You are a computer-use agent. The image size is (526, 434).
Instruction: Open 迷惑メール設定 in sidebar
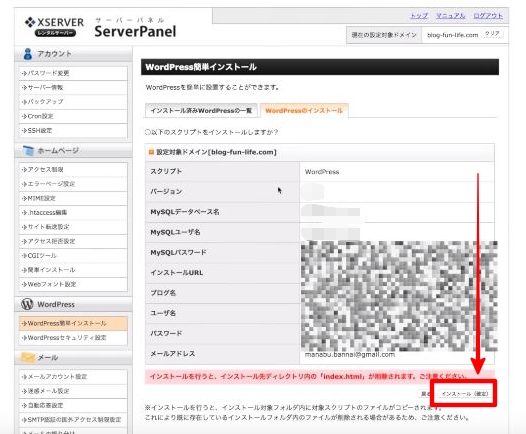point(73,391)
